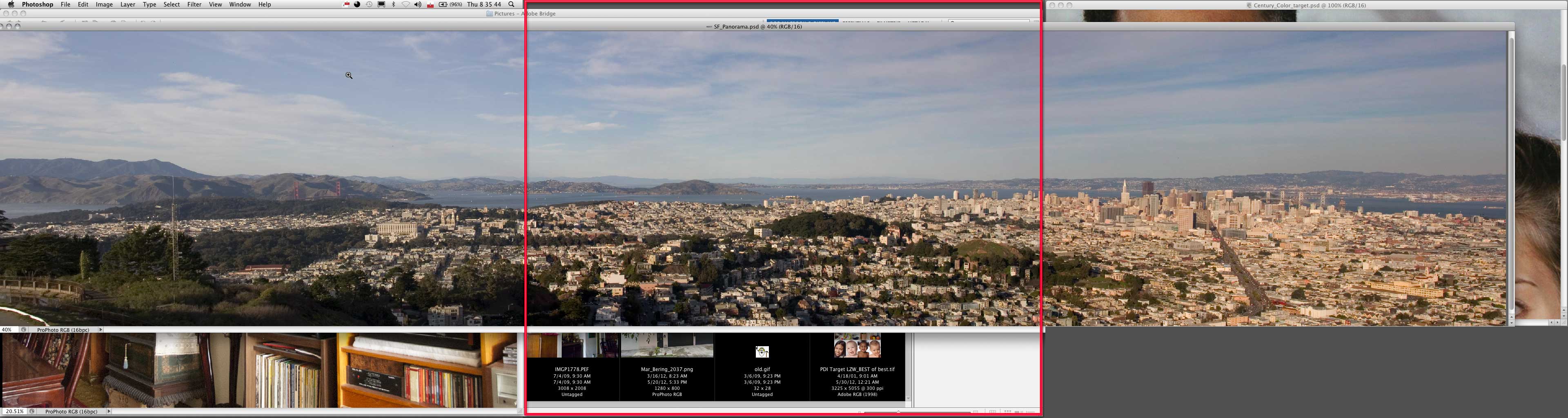Click the Bluetooth icon in menu bar
Image resolution: width=1568 pixels, height=418 pixels.
(393, 4)
